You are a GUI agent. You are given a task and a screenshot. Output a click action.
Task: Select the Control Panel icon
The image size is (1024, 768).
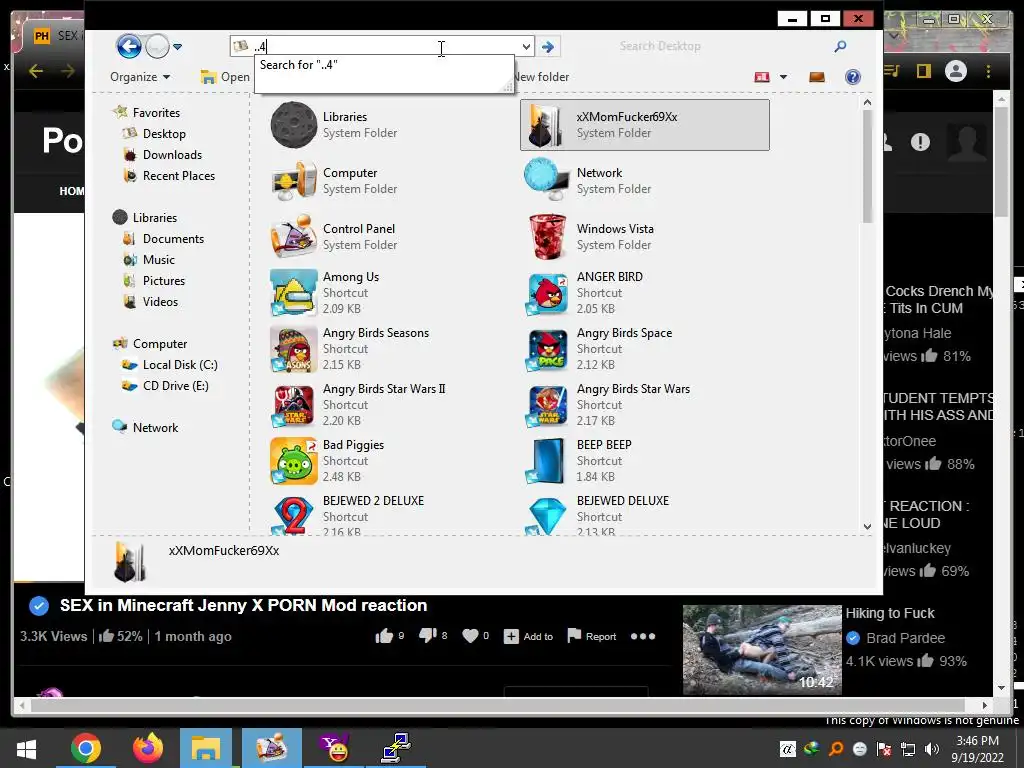[x=294, y=236]
